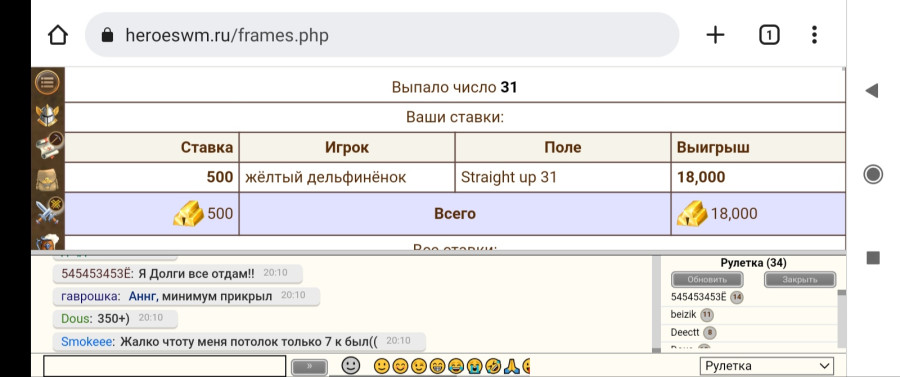Expand the Рулетка chat room dropdown
Image resolution: width=900 pixels, height=377 pixels.
[767, 366]
